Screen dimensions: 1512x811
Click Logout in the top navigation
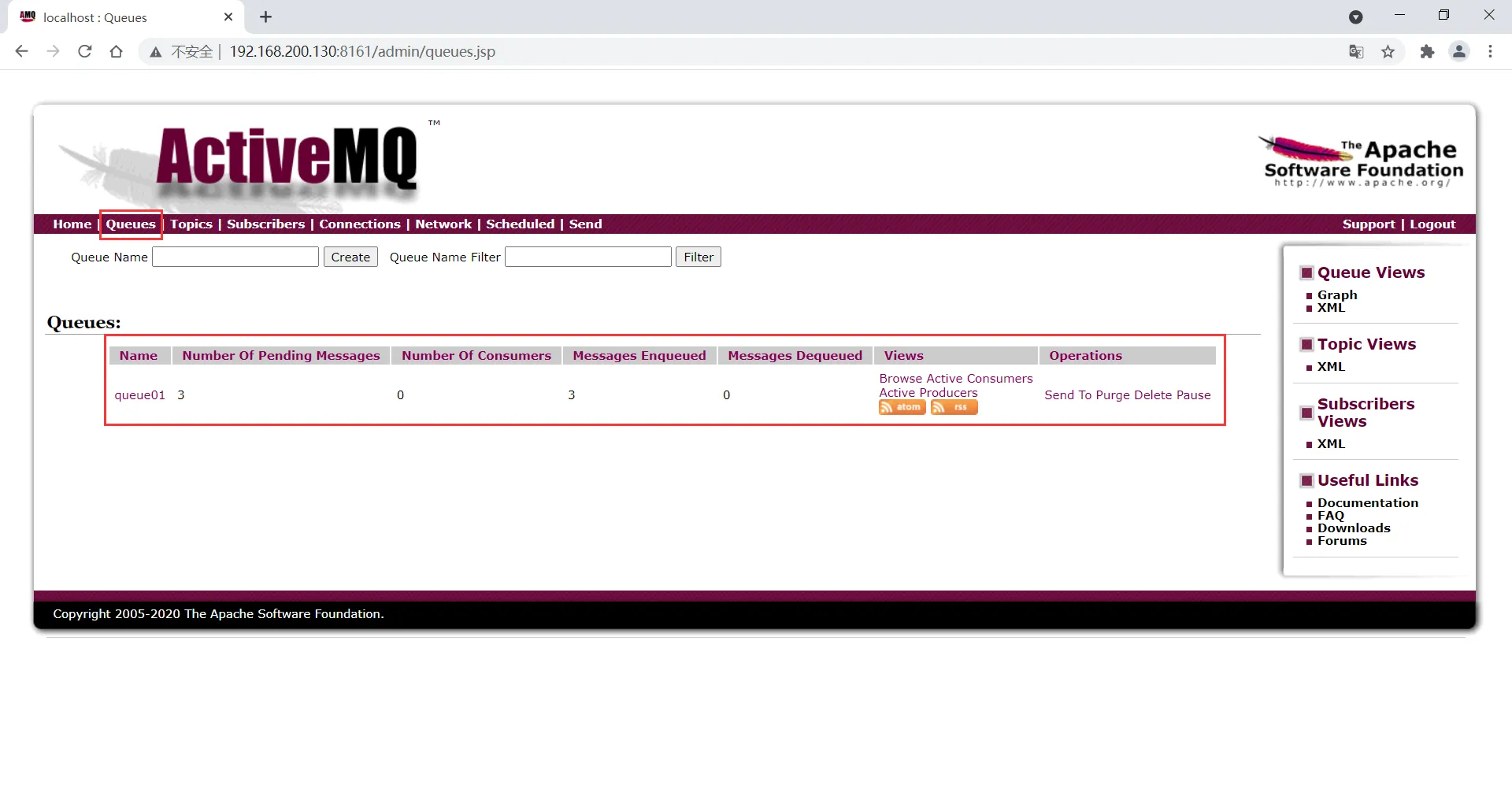coord(1432,224)
